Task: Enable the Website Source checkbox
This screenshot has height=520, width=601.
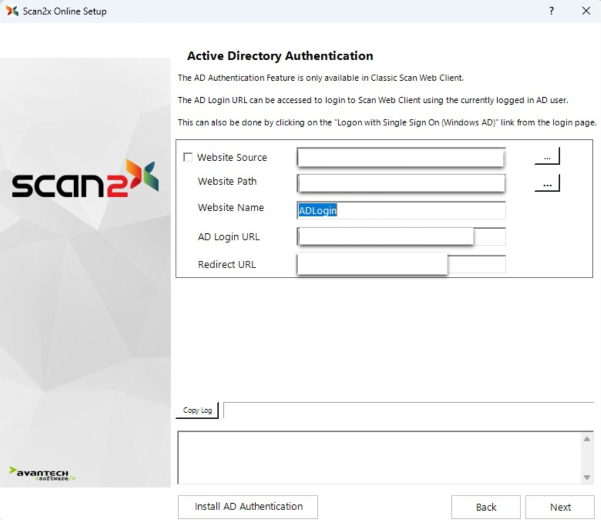Action: [x=188, y=158]
